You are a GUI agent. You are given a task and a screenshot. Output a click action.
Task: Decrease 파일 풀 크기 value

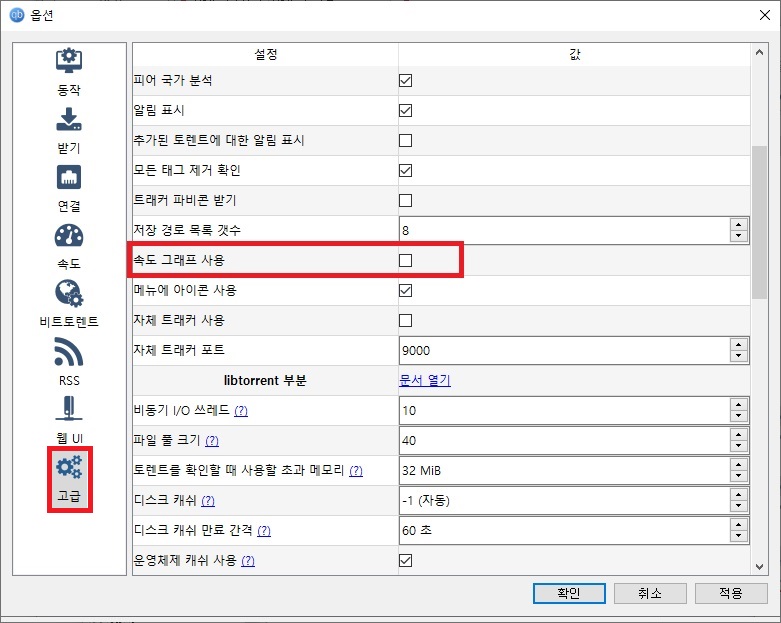[739, 446]
